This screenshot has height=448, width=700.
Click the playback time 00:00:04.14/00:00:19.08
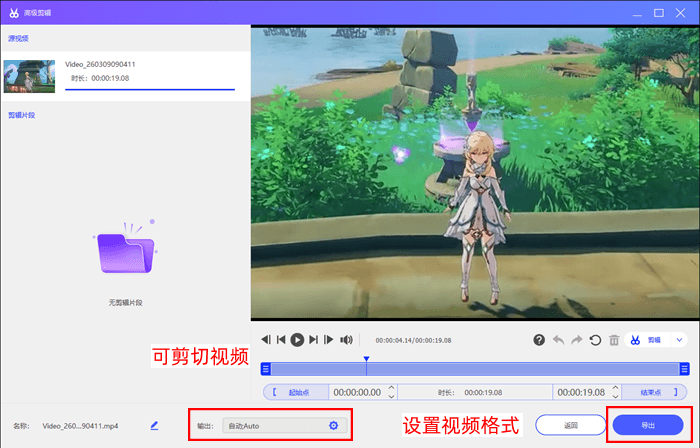point(413,340)
